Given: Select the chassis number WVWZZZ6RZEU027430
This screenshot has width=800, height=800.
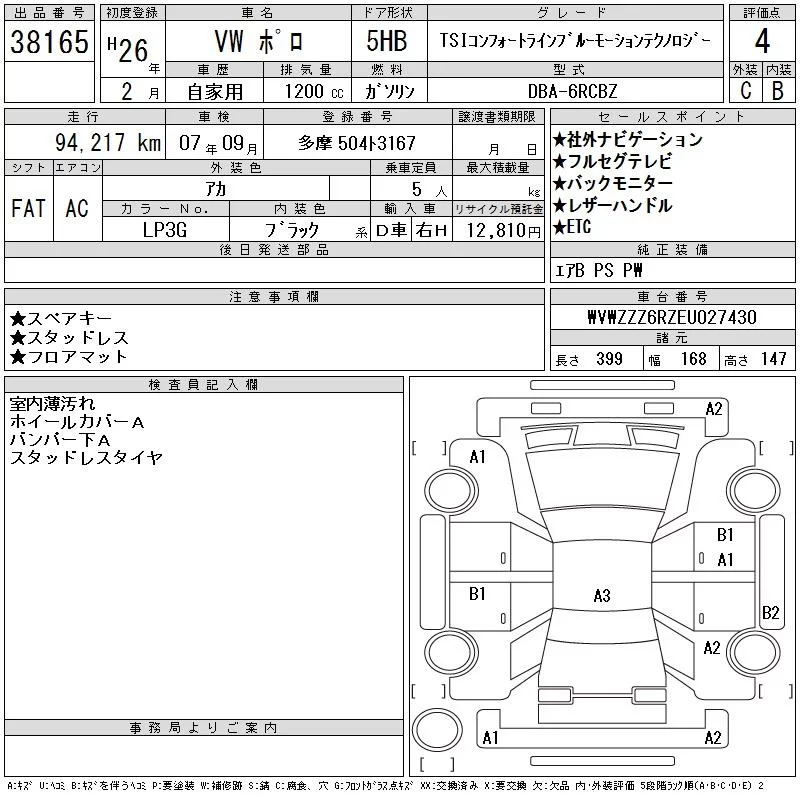Looking at the screenshot, I should point(672,317).
